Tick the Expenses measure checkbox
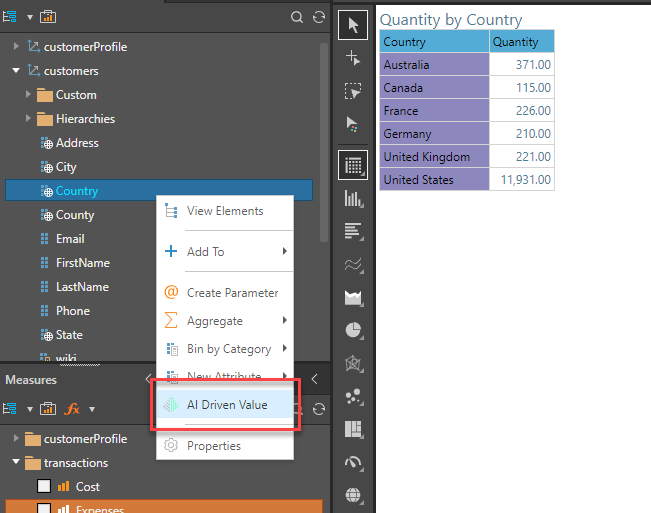Screen dimensions: 651x513 coord(43,509)
